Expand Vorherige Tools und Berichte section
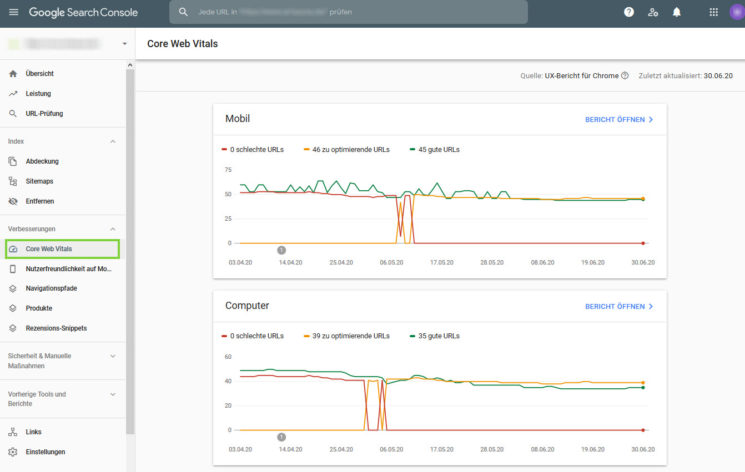 [x=113, y=395]
